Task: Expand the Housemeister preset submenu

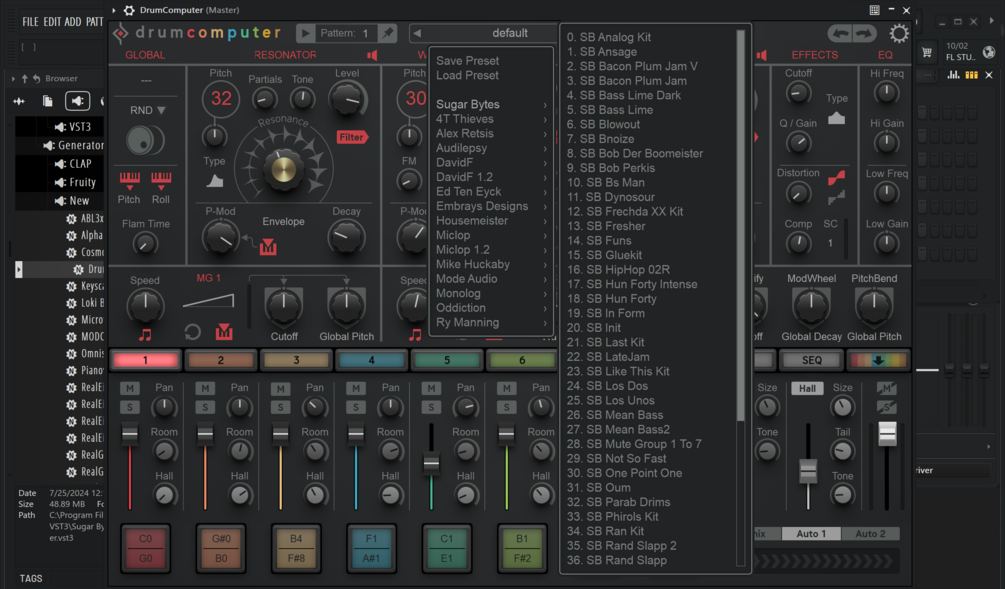Action: 492,220
